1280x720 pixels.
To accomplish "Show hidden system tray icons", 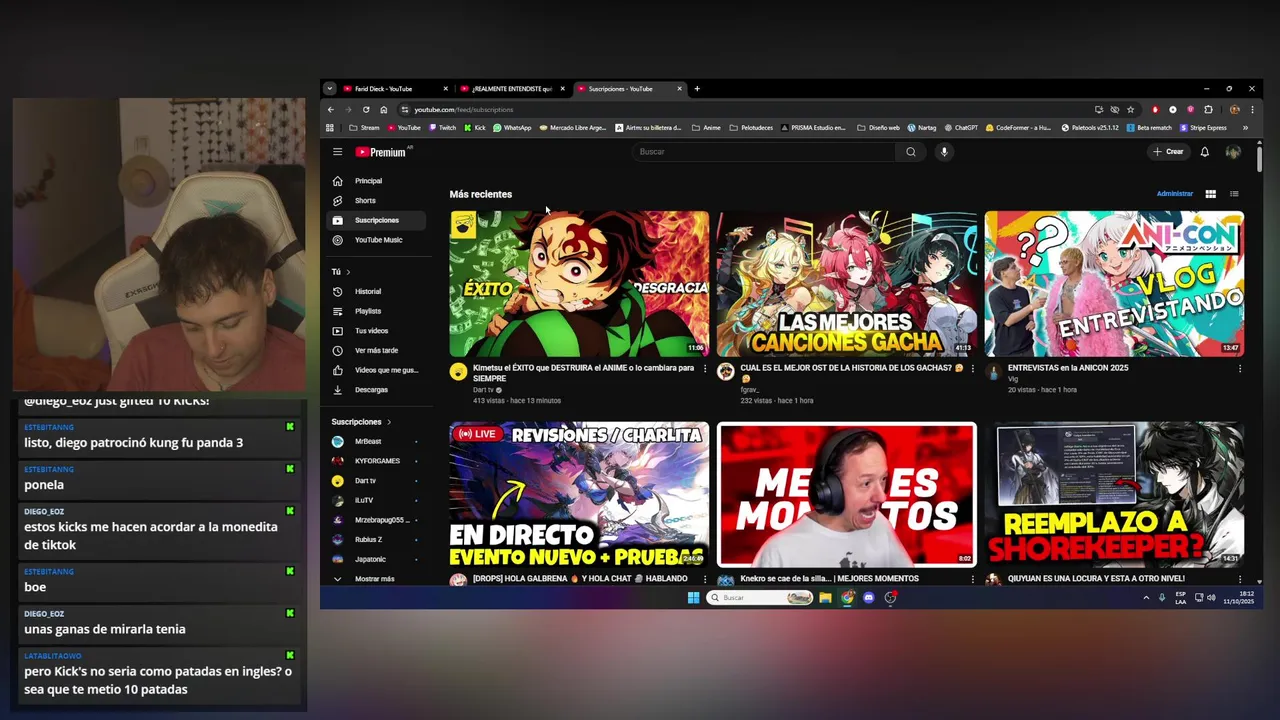I will [x=1146, y=598].
